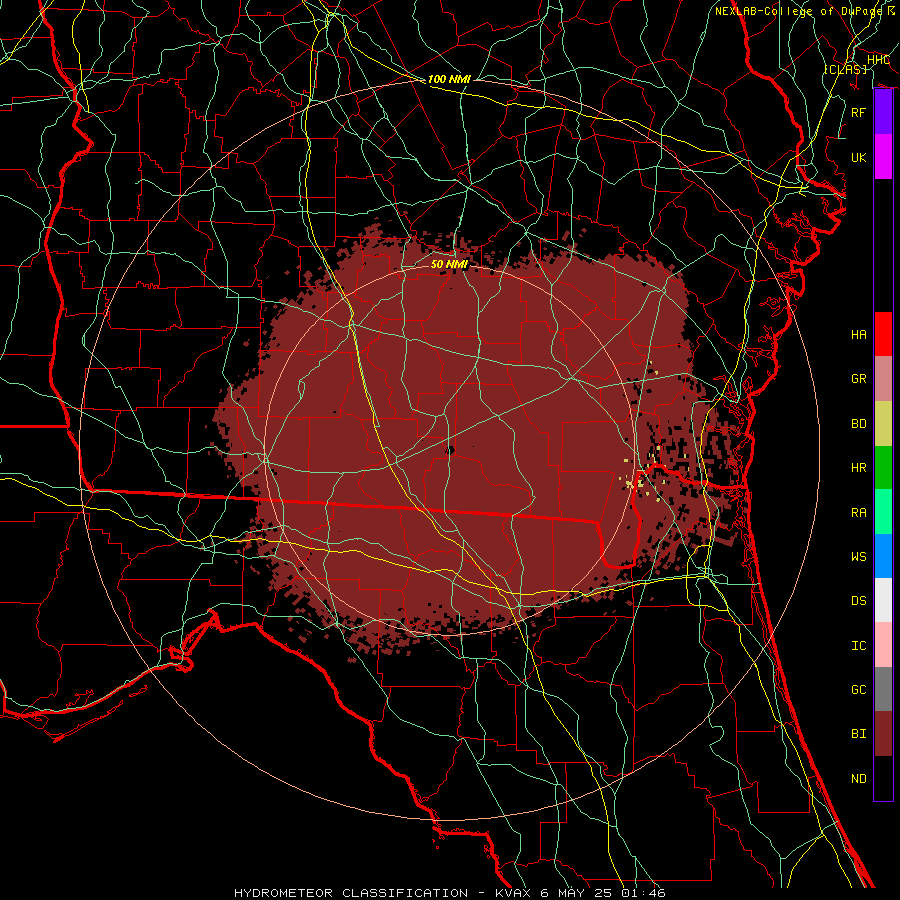This screenshot has width=900, height=900.
Task: Click the 'HHC' product code label
Action: pyautogui.click(x=878, y=60)
